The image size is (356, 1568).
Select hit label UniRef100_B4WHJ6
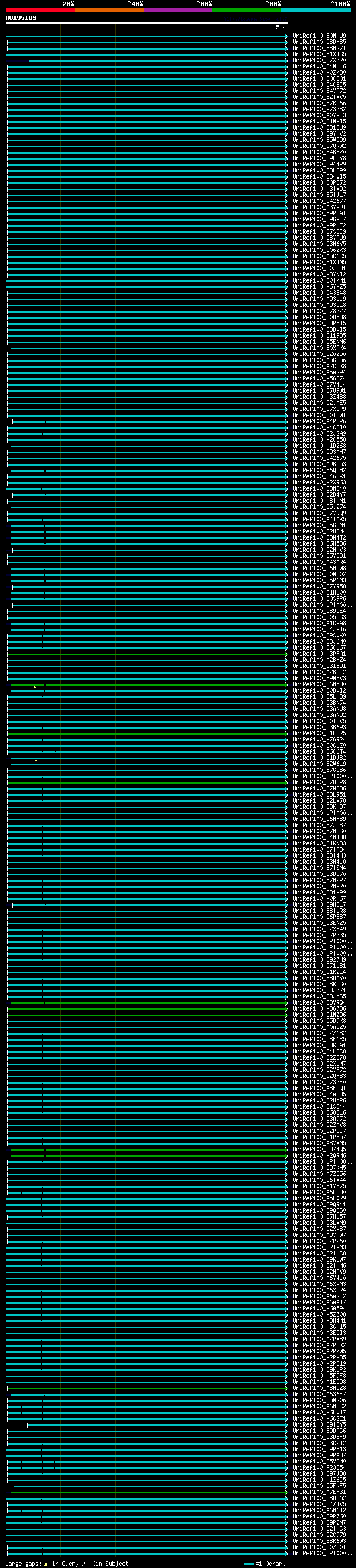pyautogui.click(x=319, y=66)
